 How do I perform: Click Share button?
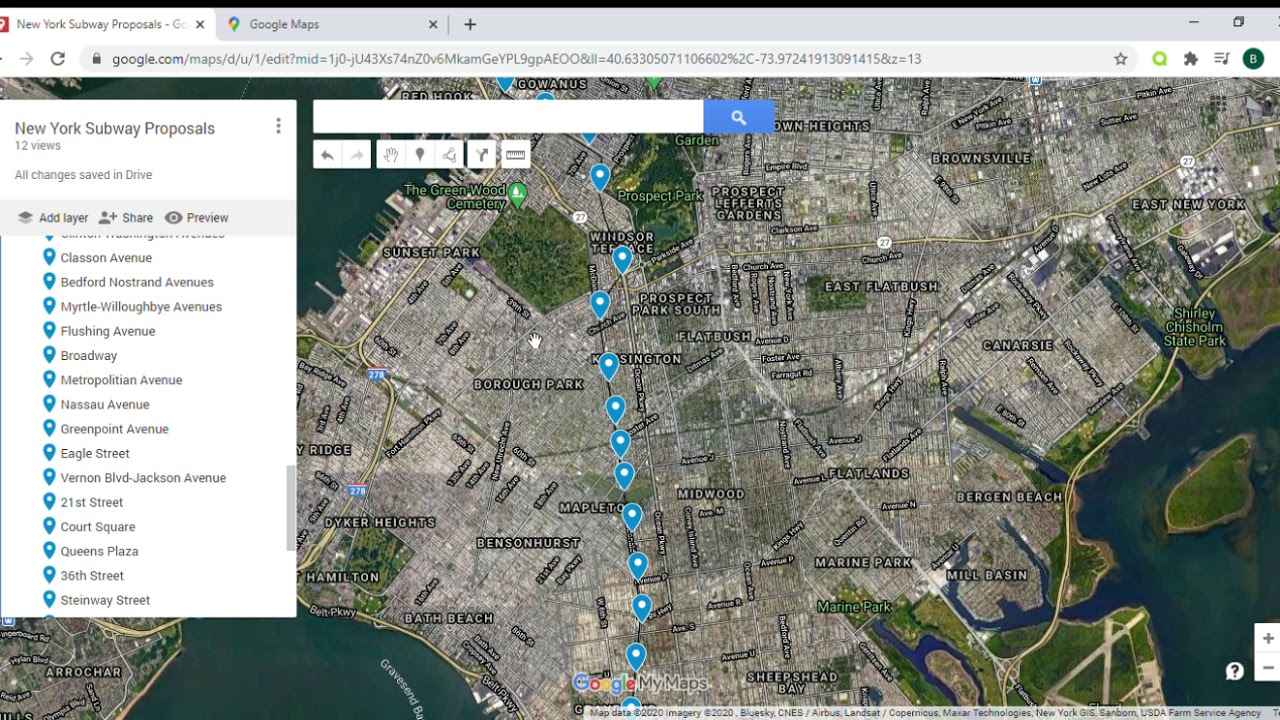(126, 218)
